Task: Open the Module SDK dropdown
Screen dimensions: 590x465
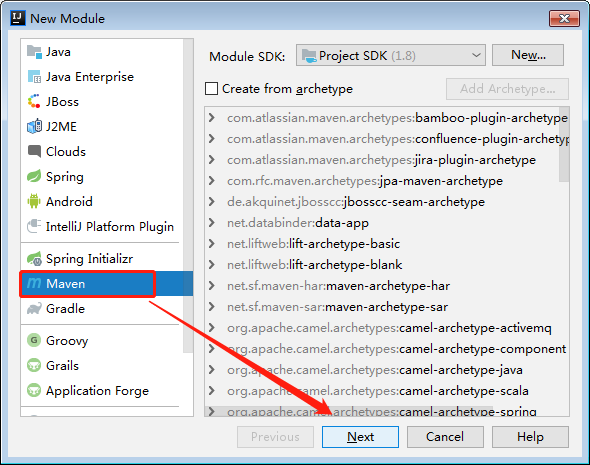Action: coord(391,56)
